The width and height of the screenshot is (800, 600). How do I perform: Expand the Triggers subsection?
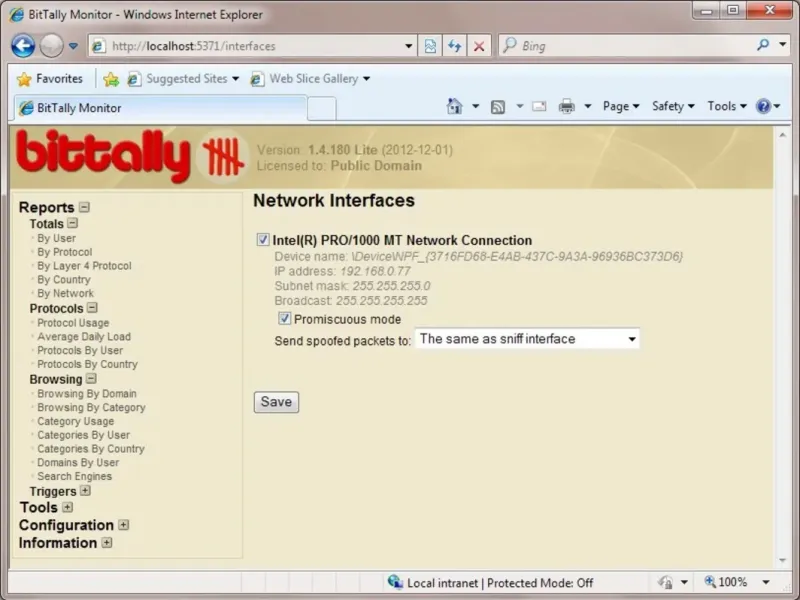85,490
